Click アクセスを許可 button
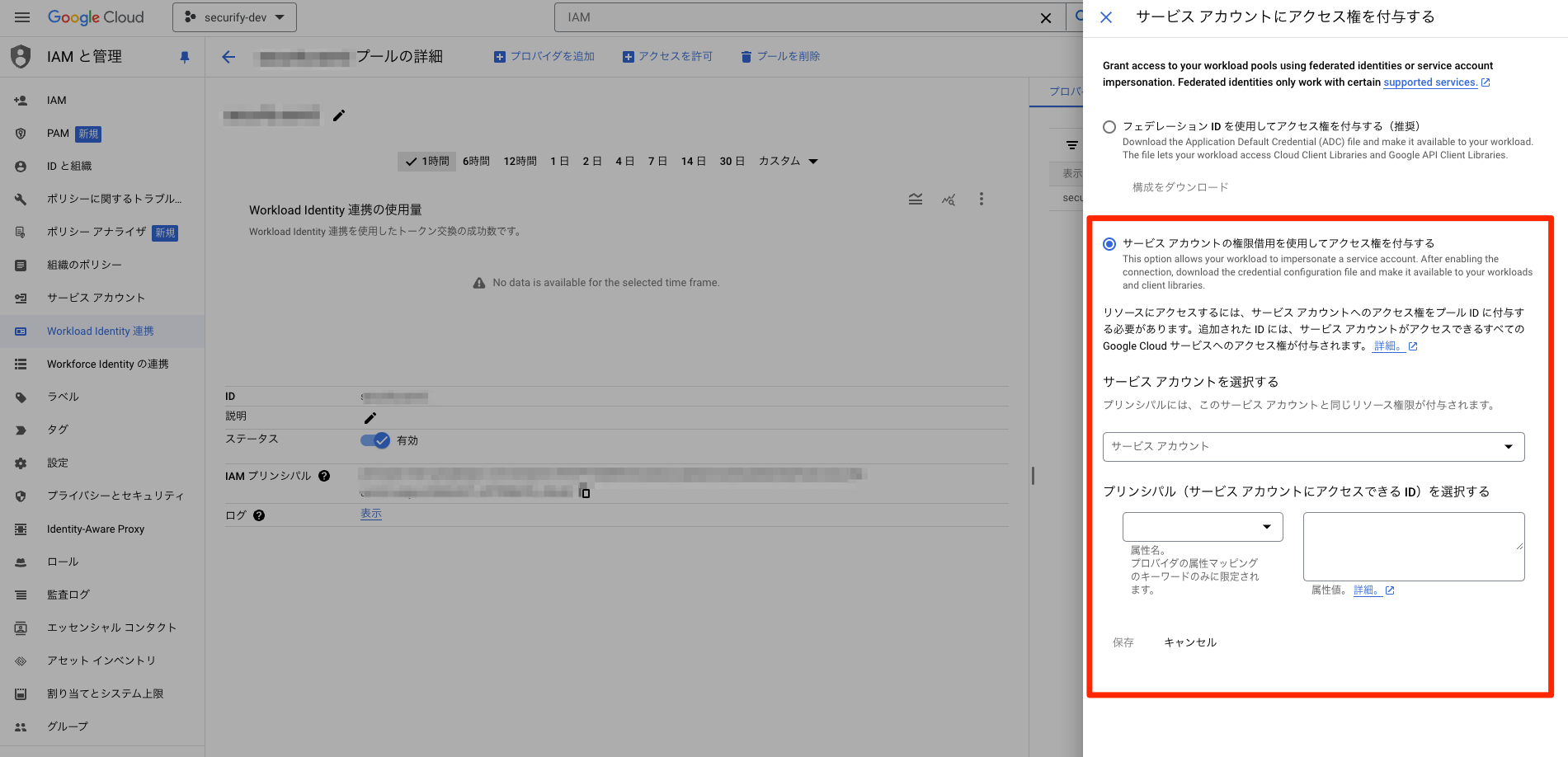This screenshot has width=1568, height=757. point(667,56)
